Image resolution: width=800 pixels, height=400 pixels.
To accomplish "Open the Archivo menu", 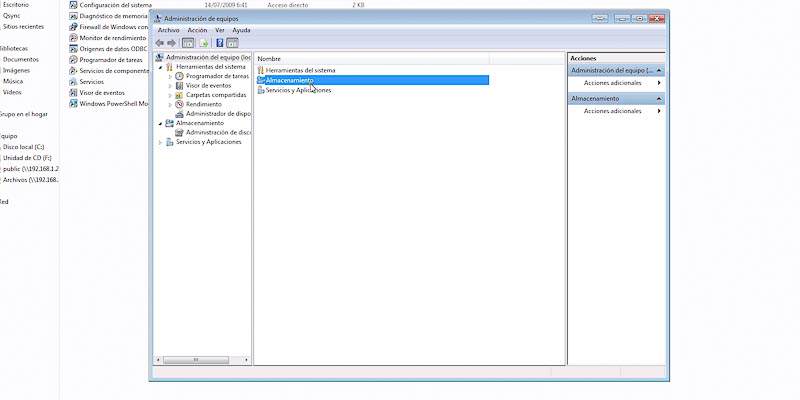I will tap(168, 31).
